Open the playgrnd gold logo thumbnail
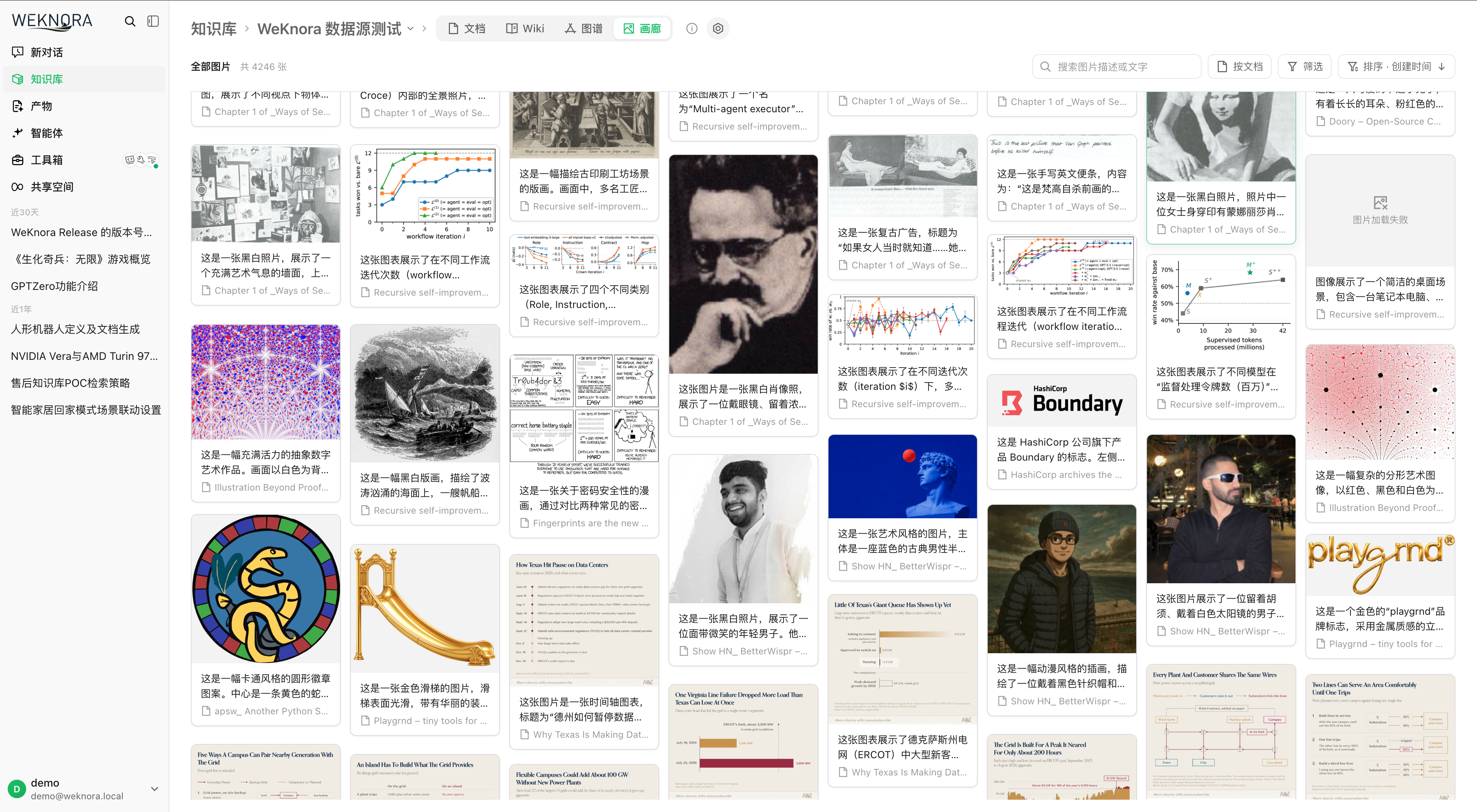This screenshot has height=812, width=1477. pyautogui.click(x=1380, y=566)
